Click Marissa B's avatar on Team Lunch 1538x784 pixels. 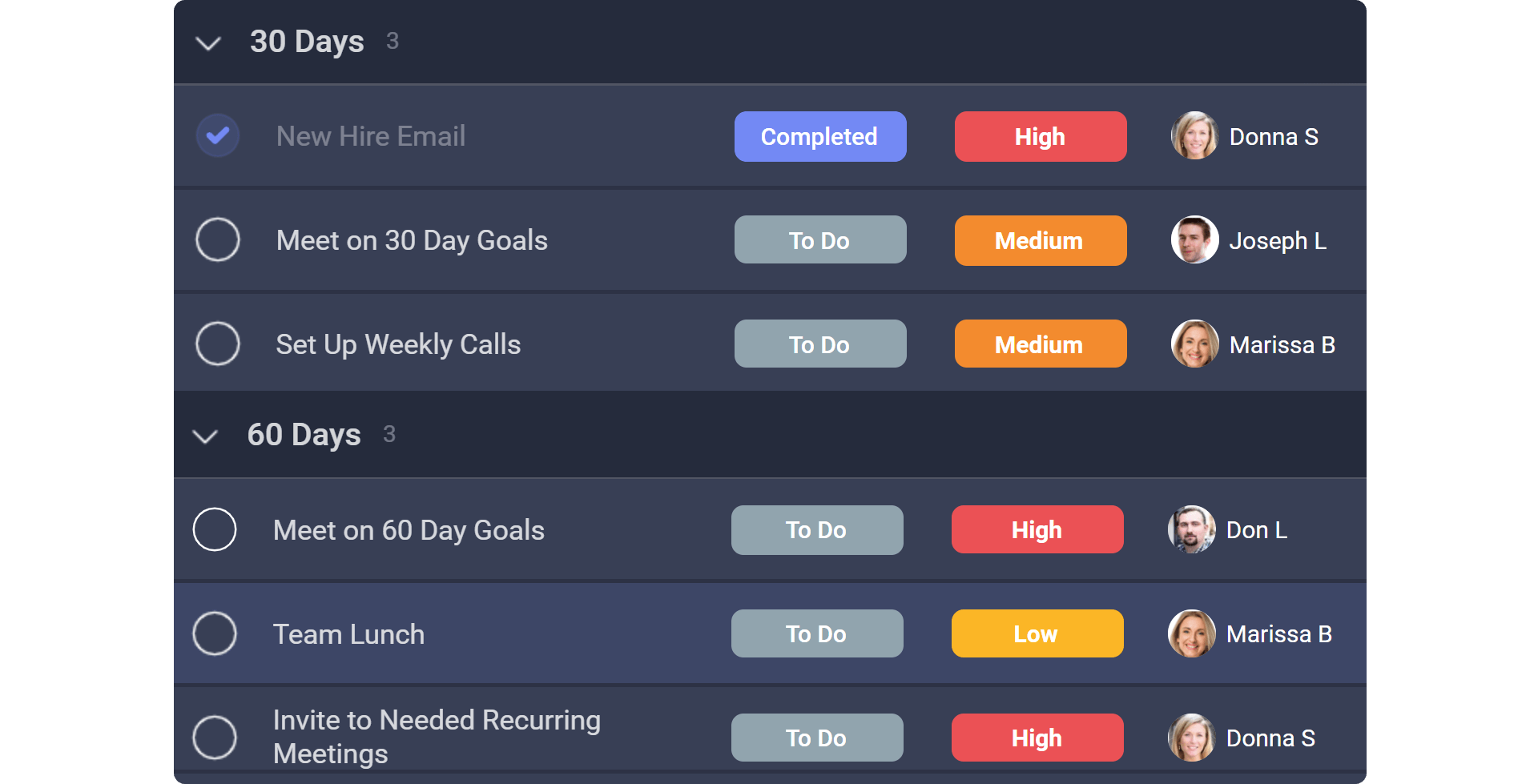point(1191,633)
